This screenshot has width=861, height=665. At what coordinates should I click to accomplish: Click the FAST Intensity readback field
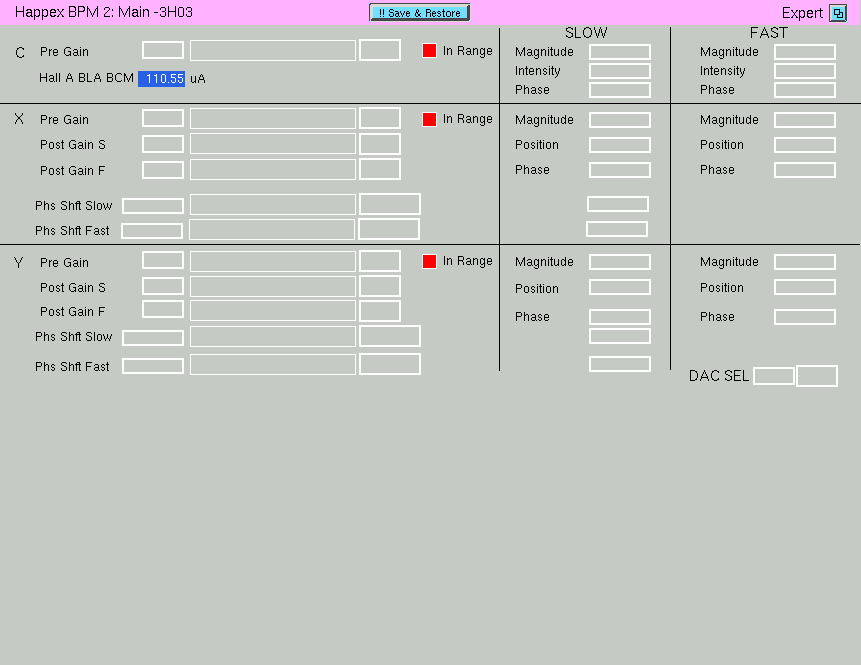coord(805,71)
